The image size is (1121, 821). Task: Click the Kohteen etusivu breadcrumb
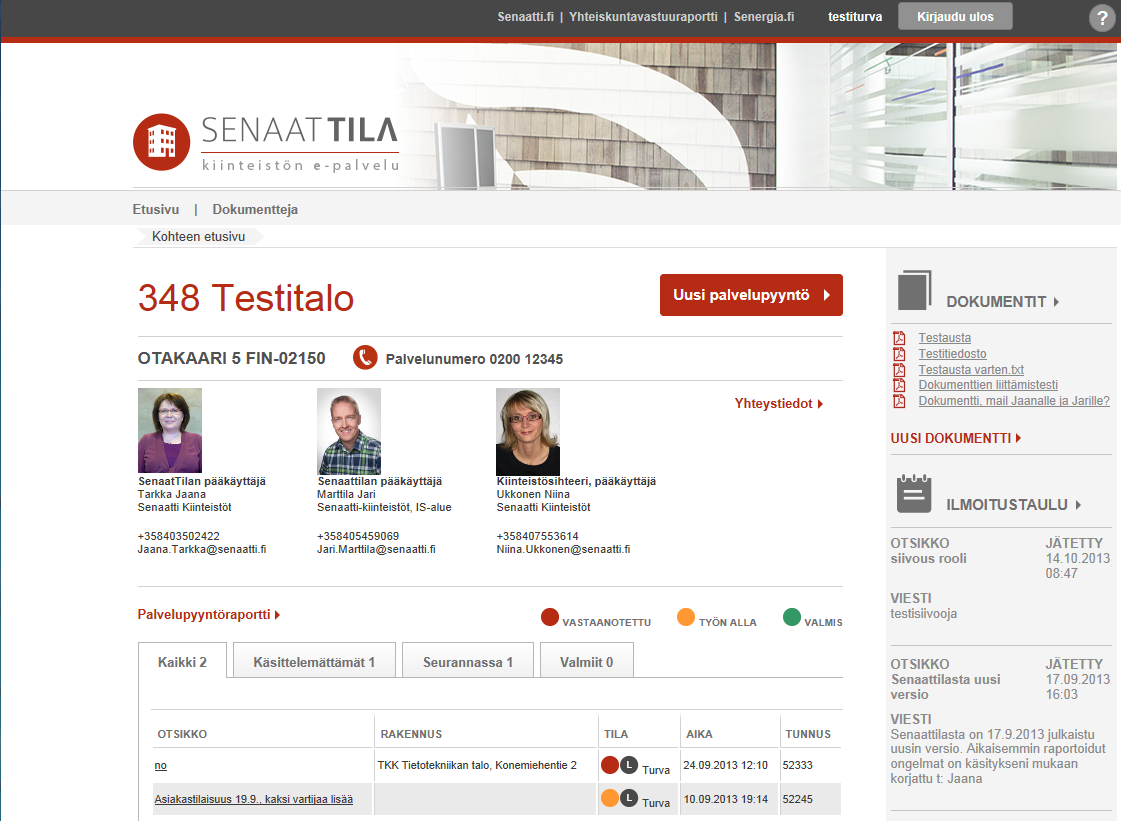[198, 237]
